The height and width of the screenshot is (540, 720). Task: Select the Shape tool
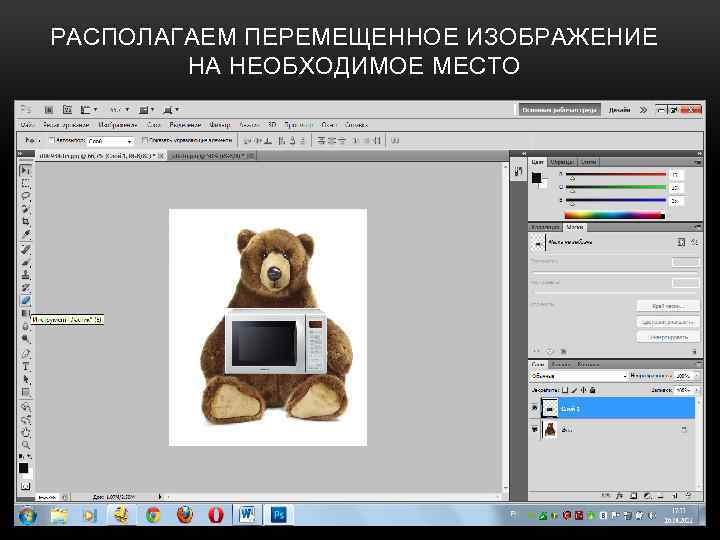click(26, 393)
